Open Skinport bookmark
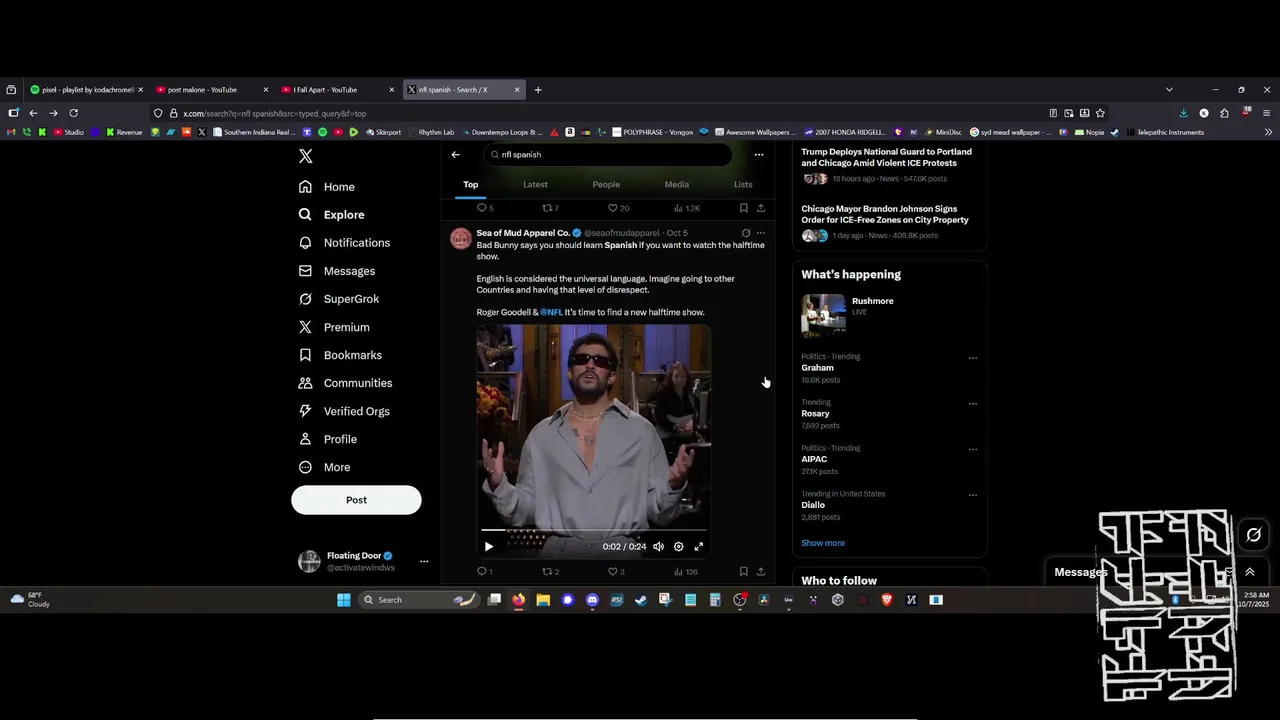Screen dimensions: 1280x720 (x=383, y=132)
